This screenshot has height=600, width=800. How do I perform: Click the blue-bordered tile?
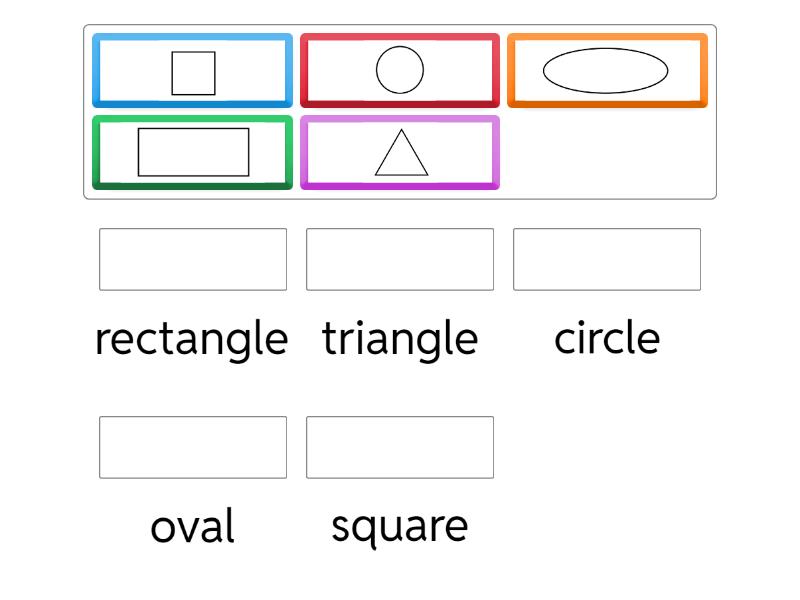click(x=192, y=70)
